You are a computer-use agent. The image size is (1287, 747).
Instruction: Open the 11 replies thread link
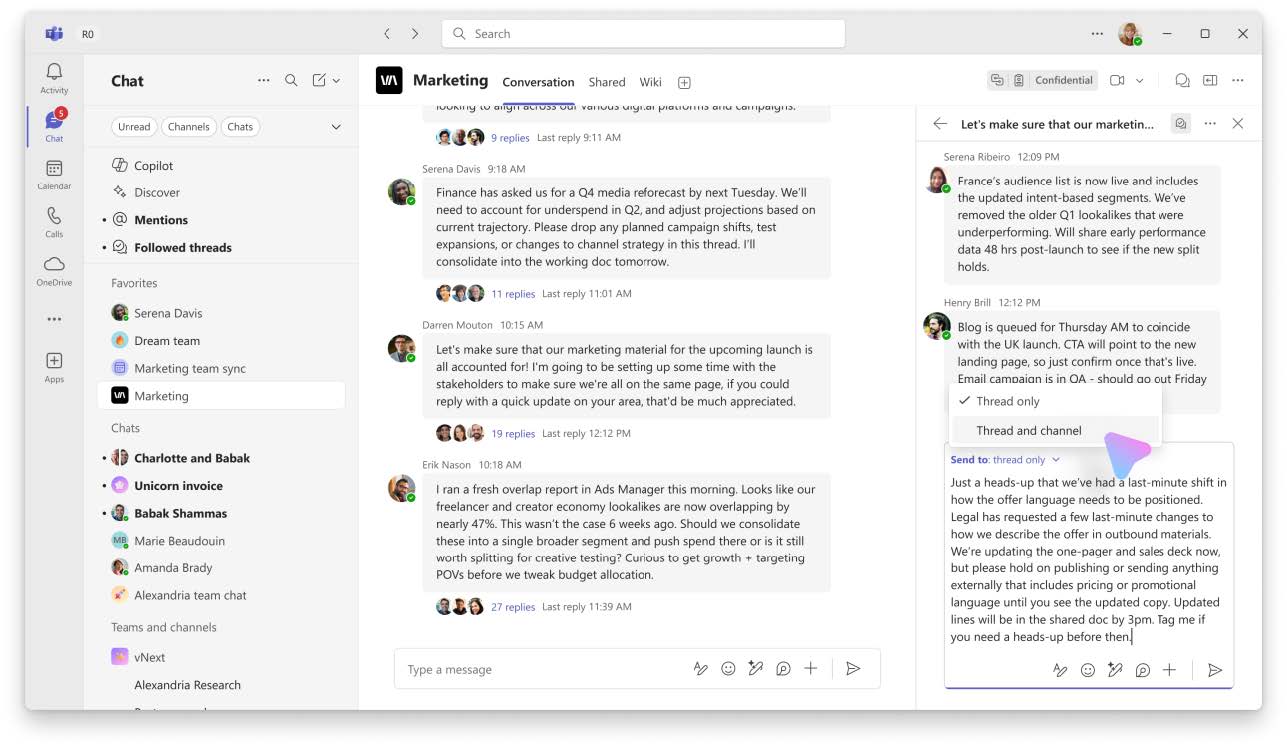point(513,294)
